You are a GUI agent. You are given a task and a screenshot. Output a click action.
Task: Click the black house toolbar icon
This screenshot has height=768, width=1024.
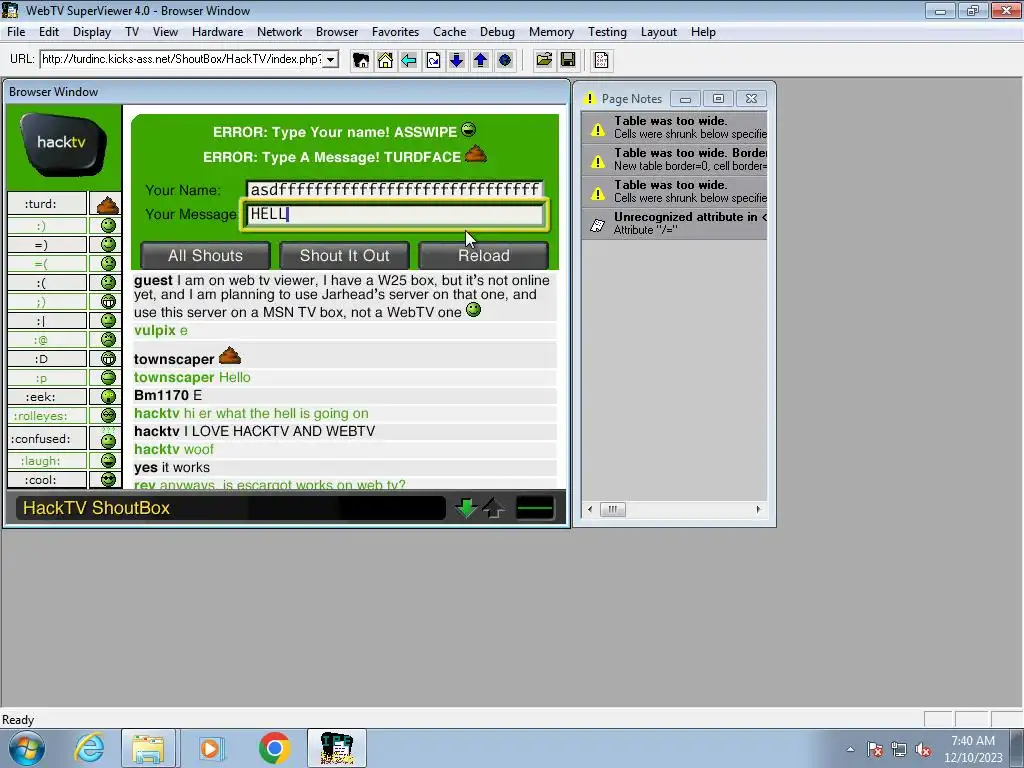360,61
